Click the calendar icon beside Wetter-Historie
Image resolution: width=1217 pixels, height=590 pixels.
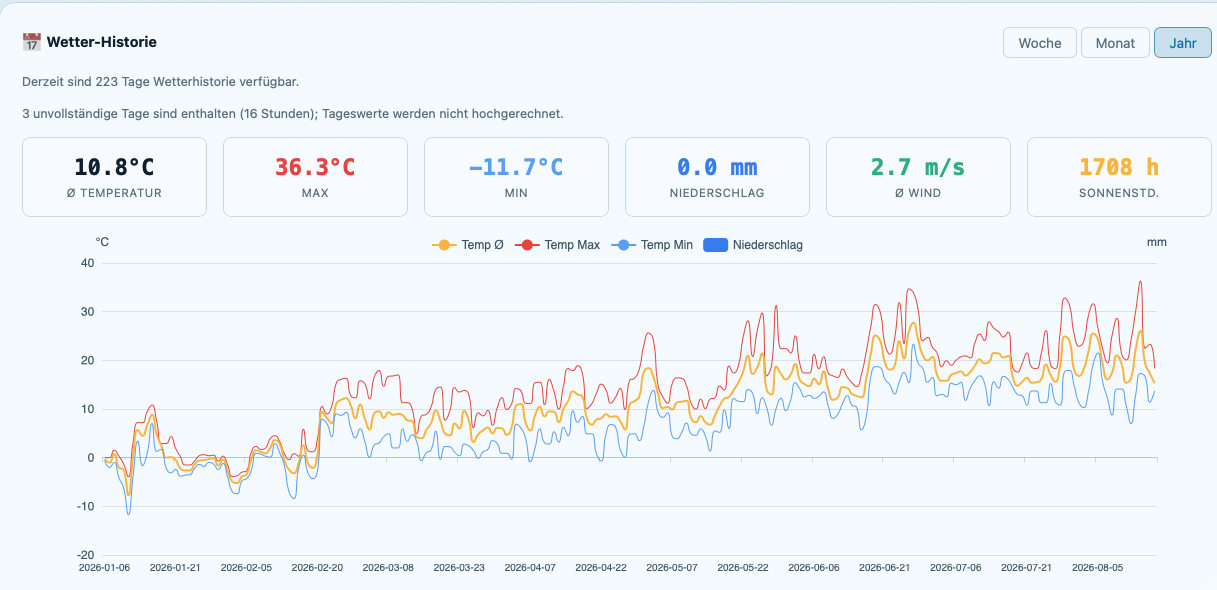click(32, 42)
